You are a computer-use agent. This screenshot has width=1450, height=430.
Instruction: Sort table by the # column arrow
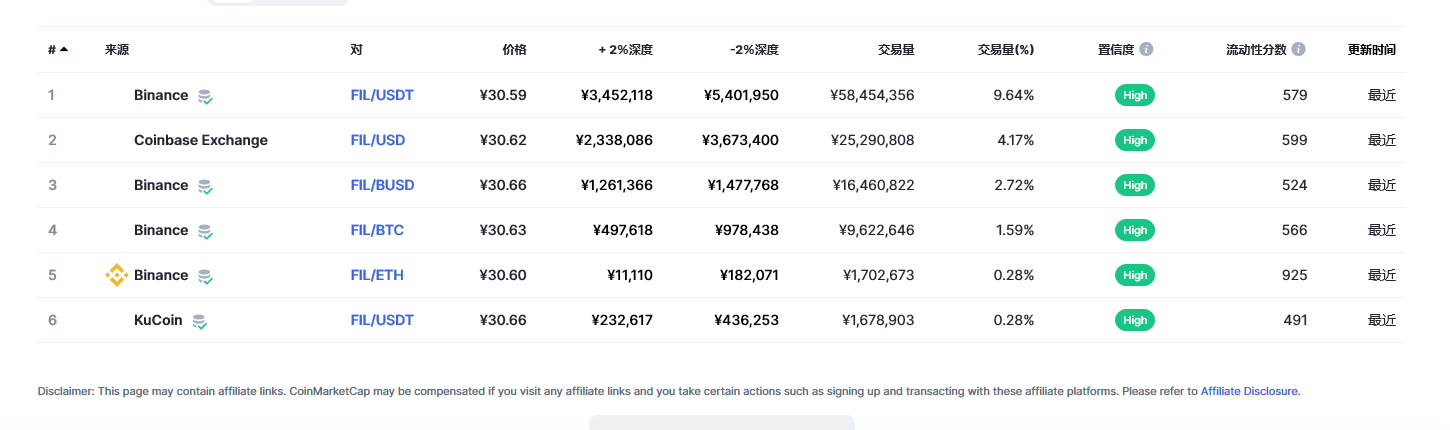point(64,49)
